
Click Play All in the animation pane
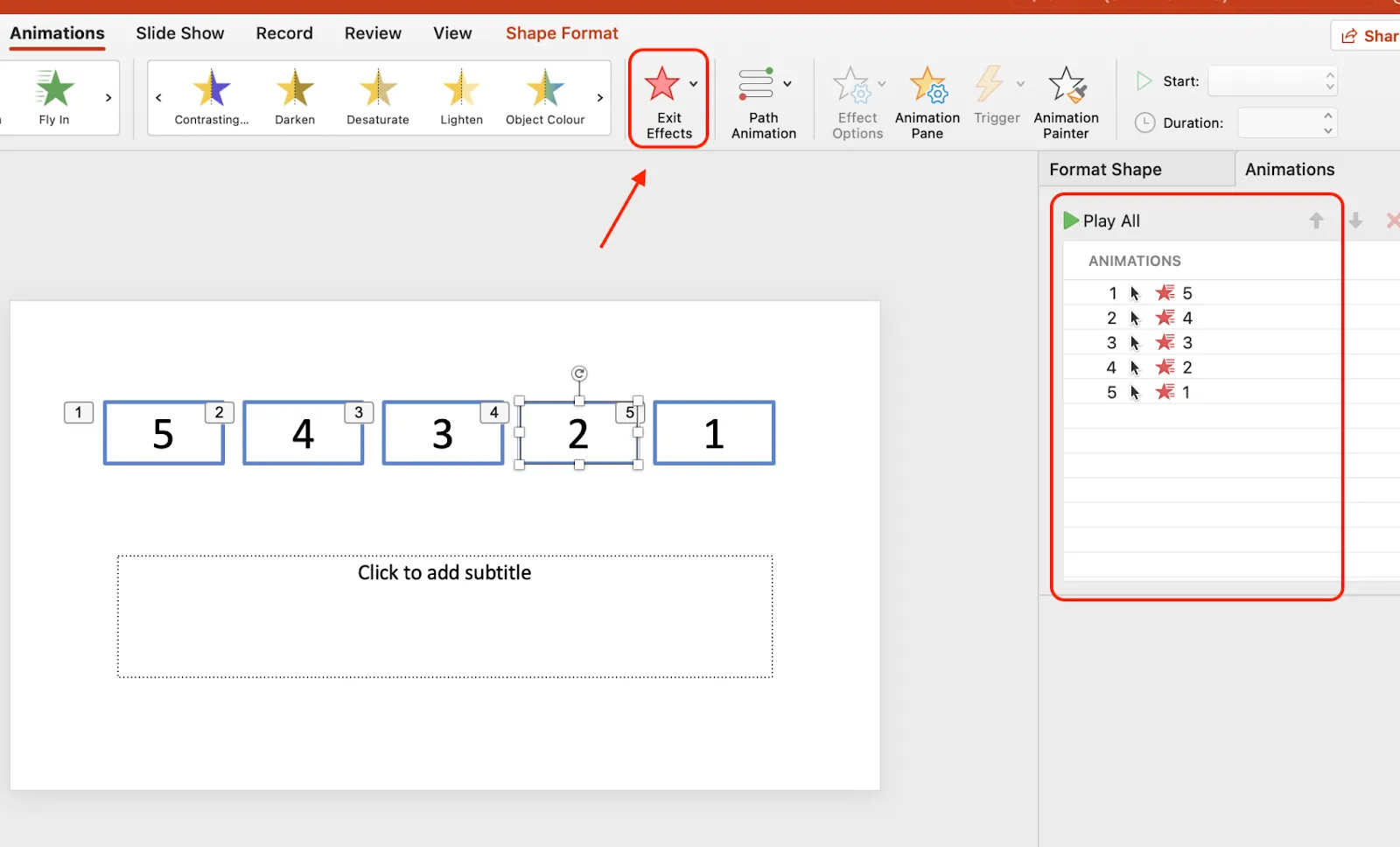(1102, 220)
